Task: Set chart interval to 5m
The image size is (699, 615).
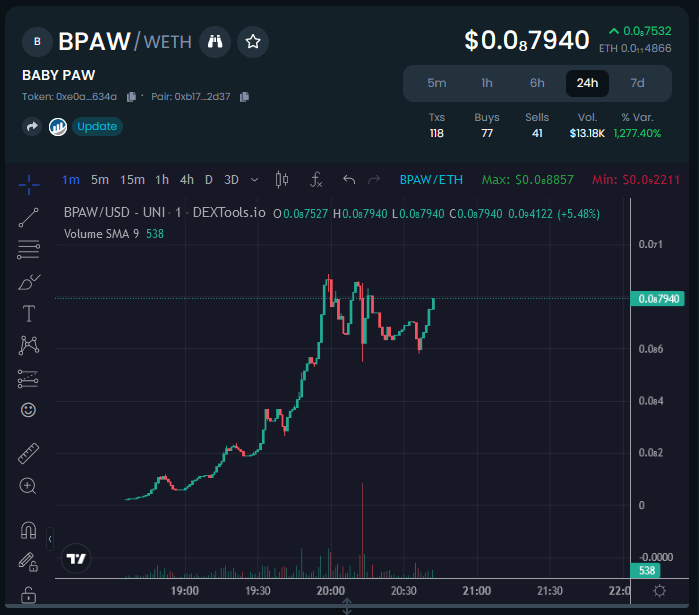Action: (100, 180)
